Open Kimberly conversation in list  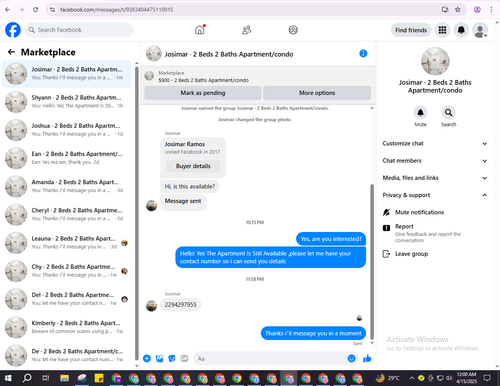point(66,327)
